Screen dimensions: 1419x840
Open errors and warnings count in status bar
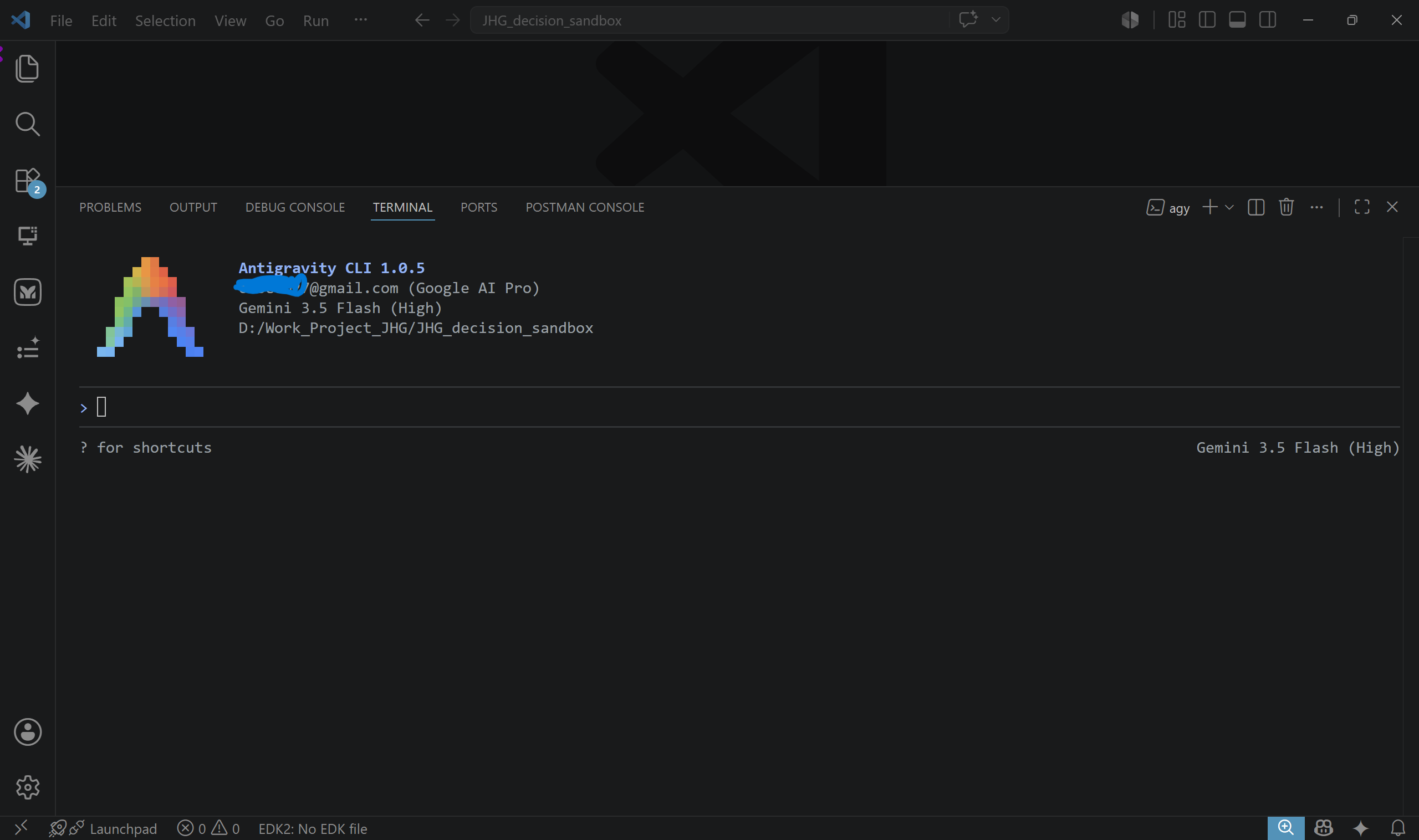coord(208,829)
